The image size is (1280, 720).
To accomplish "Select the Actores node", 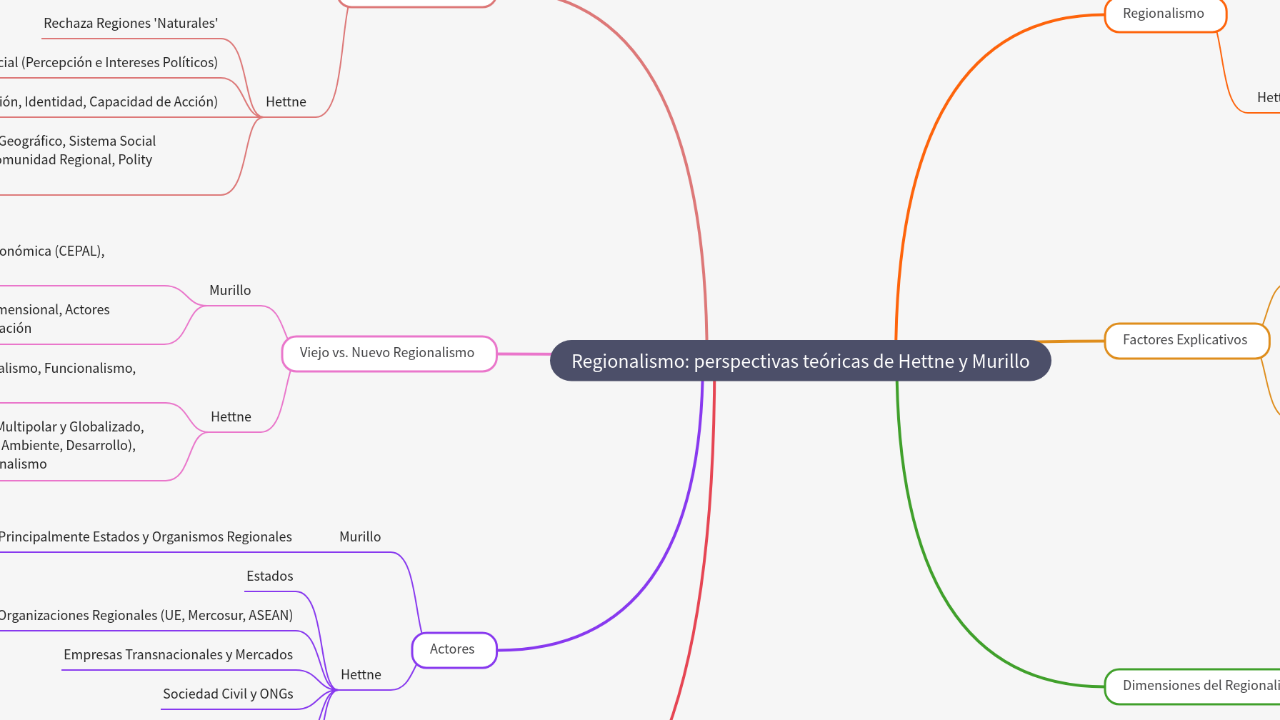I will [x=453, y=650].
